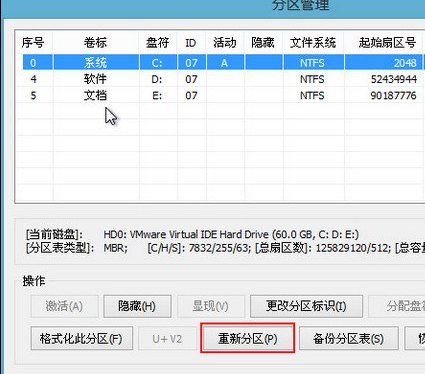Click the 更改分区标识(I) button
The image size is (425, 374).
point(306,306)
